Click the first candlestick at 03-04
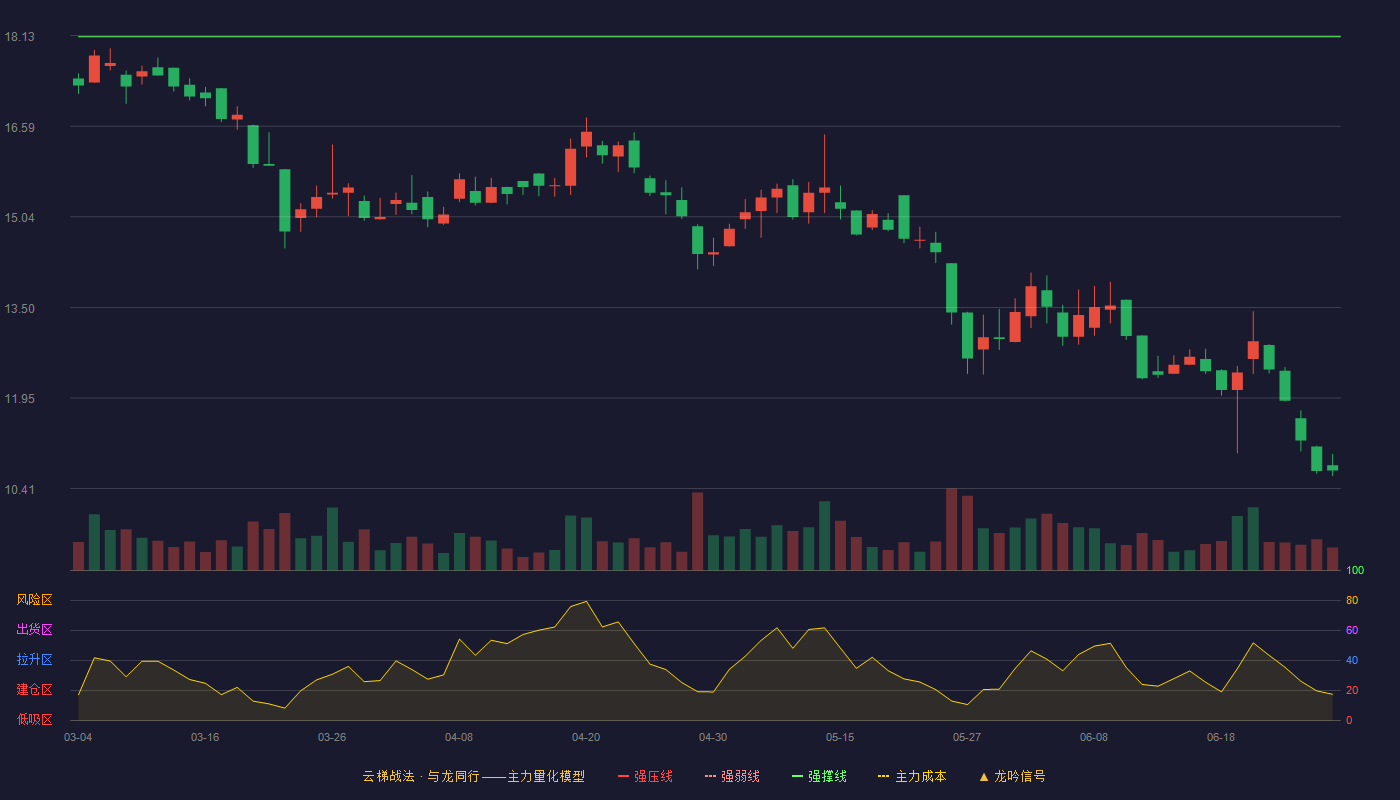The width and height of the screenshot is (1400, 800). (78, 82)
